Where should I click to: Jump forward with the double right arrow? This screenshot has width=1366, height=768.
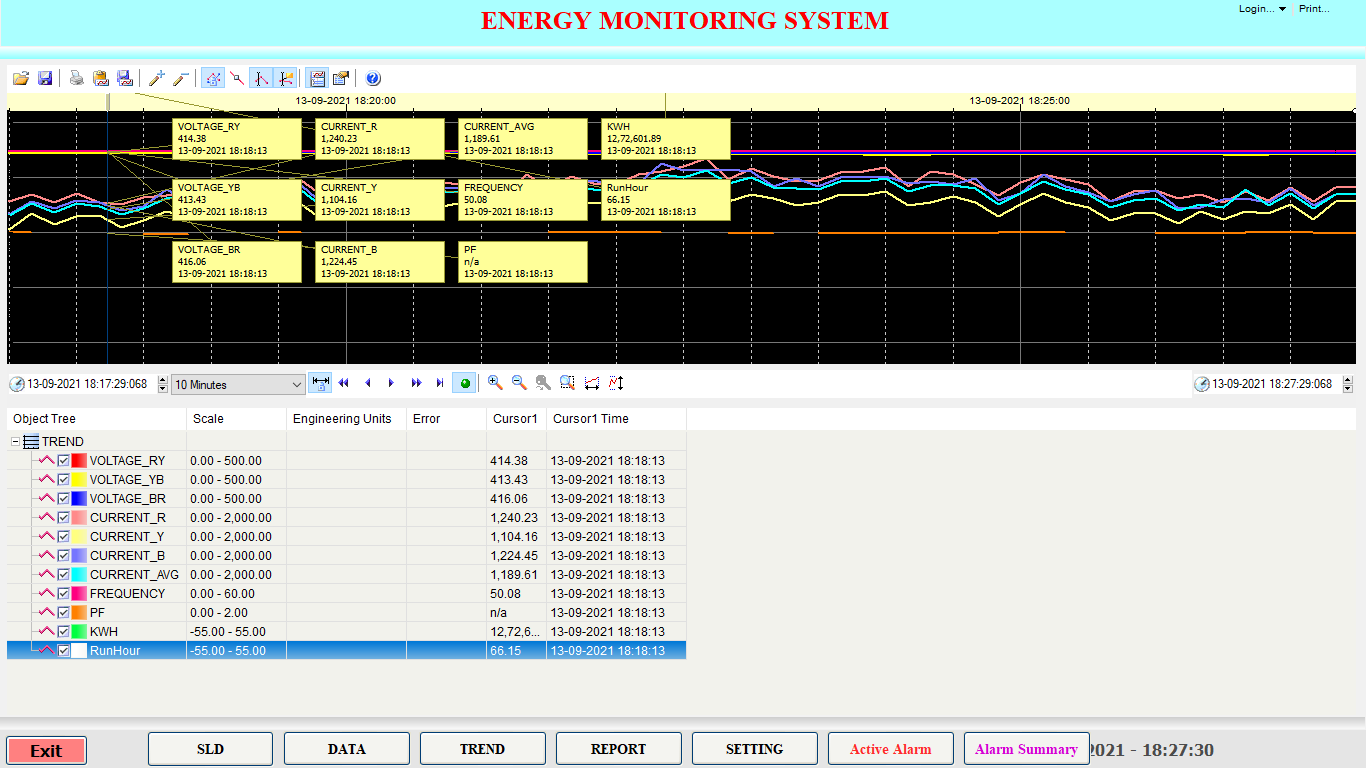[x=415, y=383]
